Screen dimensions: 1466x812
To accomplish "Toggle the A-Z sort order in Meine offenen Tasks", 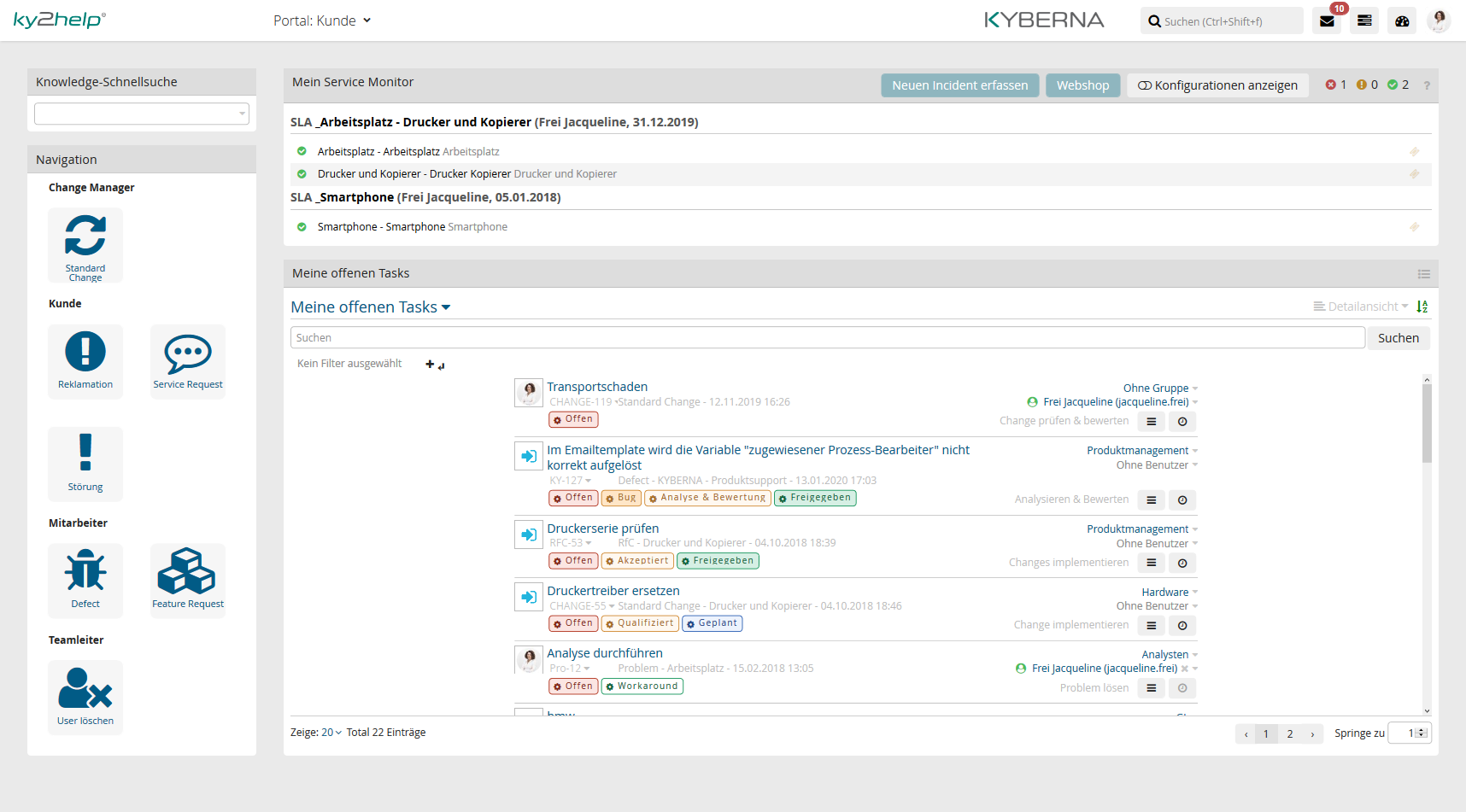I will pos(1422,306).
